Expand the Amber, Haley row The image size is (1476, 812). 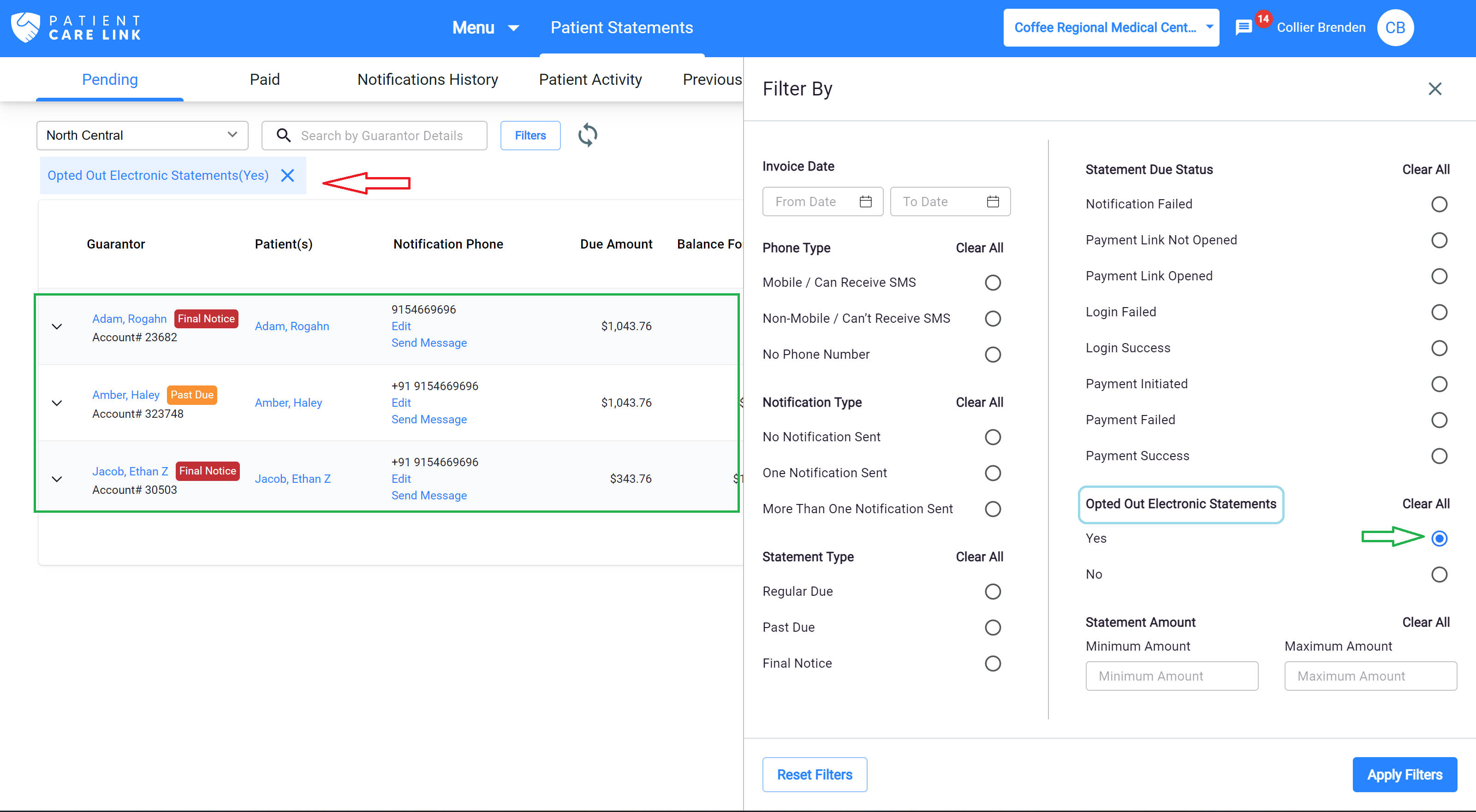(x=57, y=403)
